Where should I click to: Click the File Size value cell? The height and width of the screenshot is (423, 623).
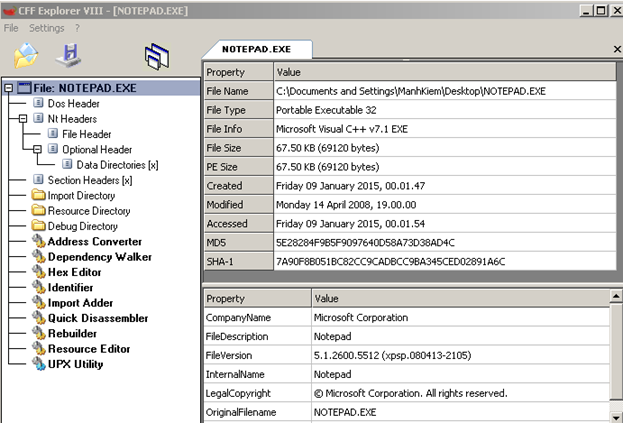click(x=445, y=148)
